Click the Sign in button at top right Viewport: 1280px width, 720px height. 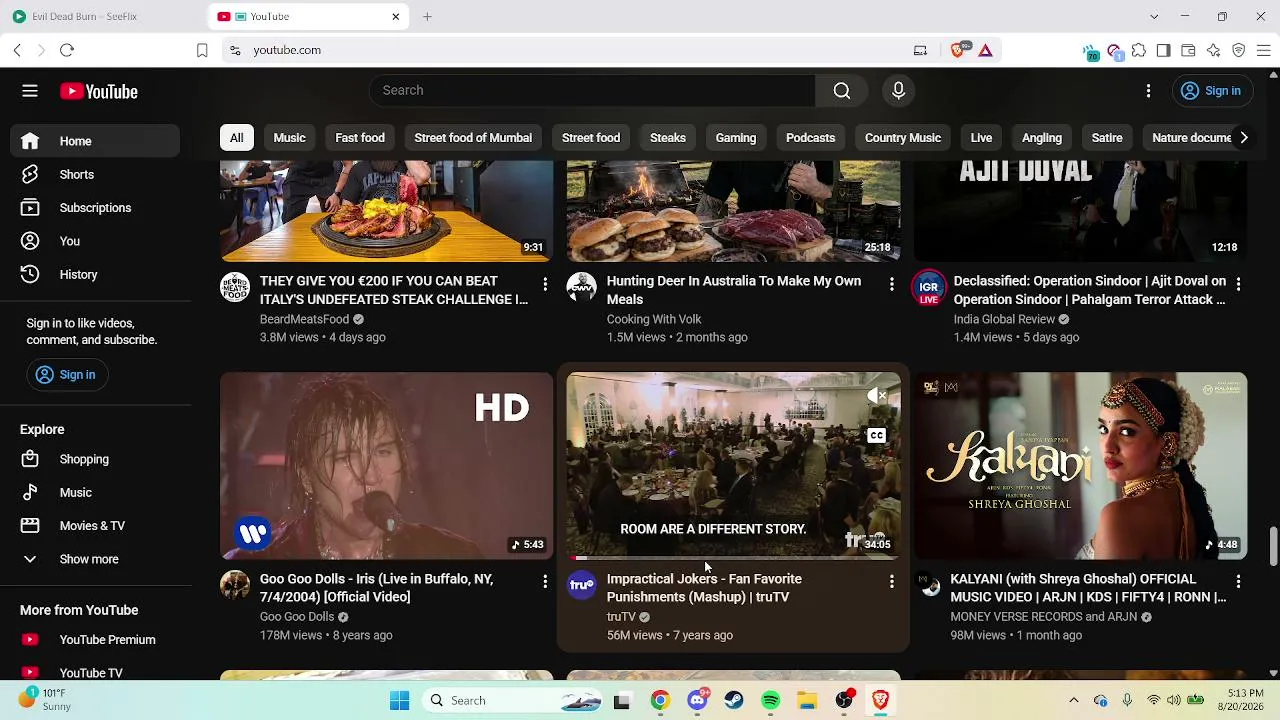click(x=1211, y=91)
